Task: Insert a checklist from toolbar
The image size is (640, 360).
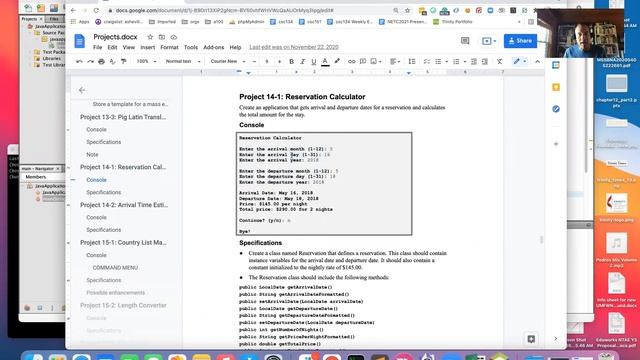Action: pos(427,61)
